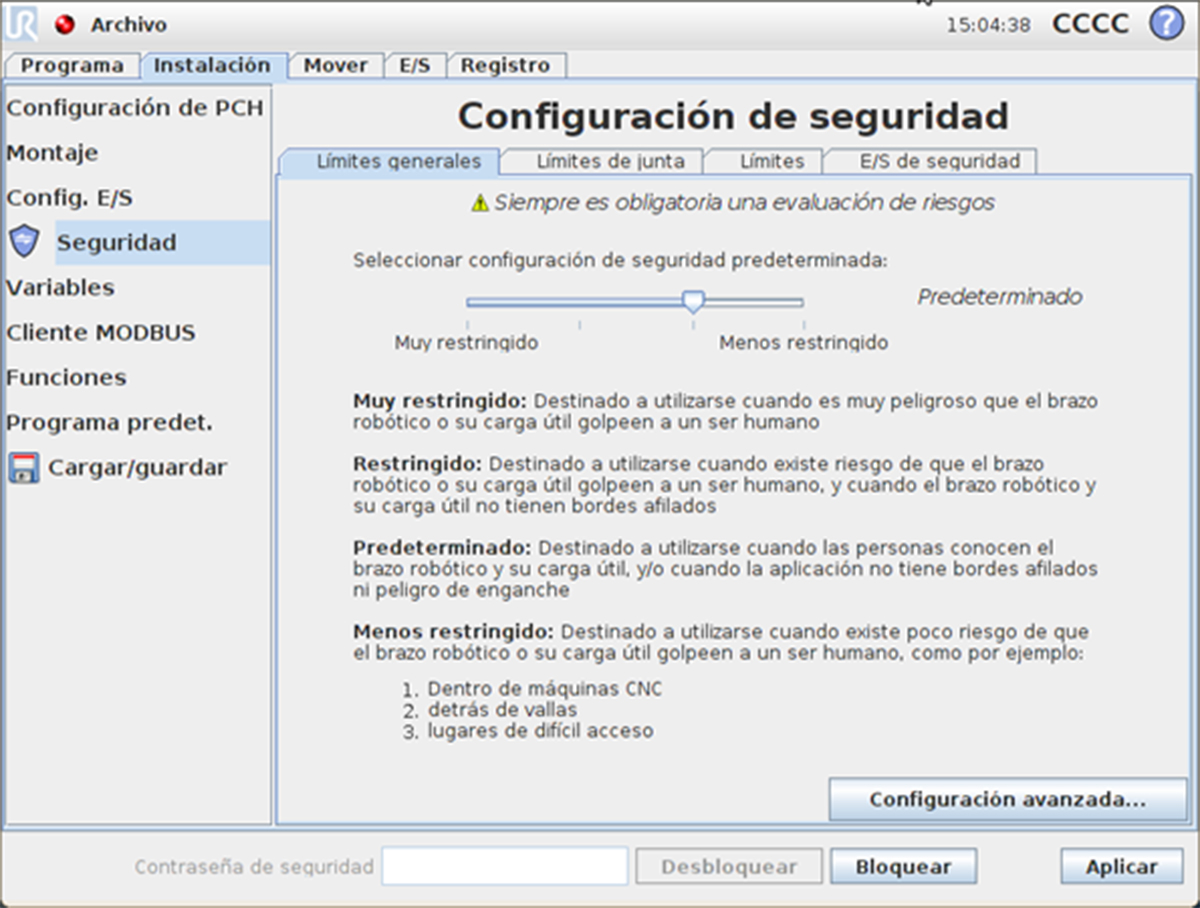Focus the Contraseña de seguridad input field
Screen dimensions: 1200x908
click(x=504, y=867)
